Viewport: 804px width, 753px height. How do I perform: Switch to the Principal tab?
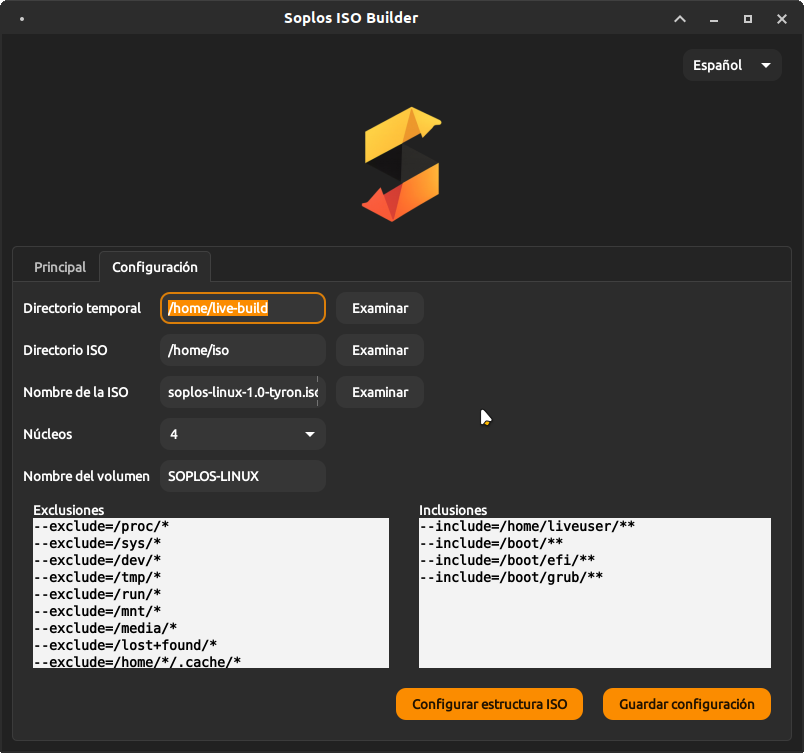coord(60,267)
